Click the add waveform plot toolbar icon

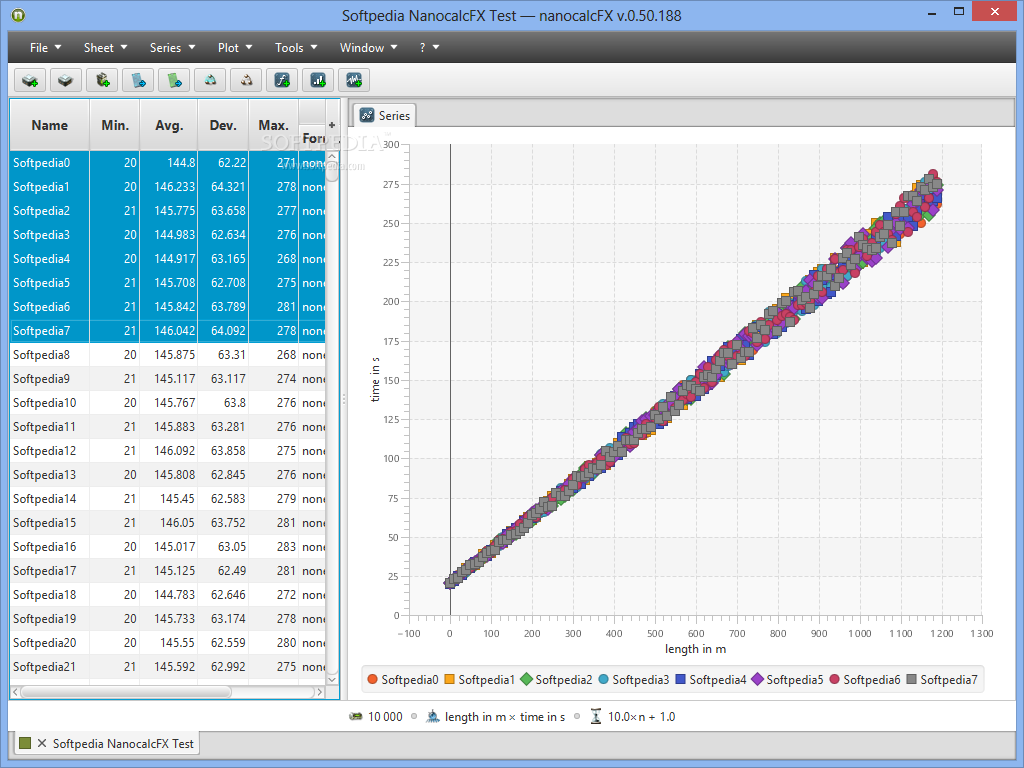click(x=354, y=80)
